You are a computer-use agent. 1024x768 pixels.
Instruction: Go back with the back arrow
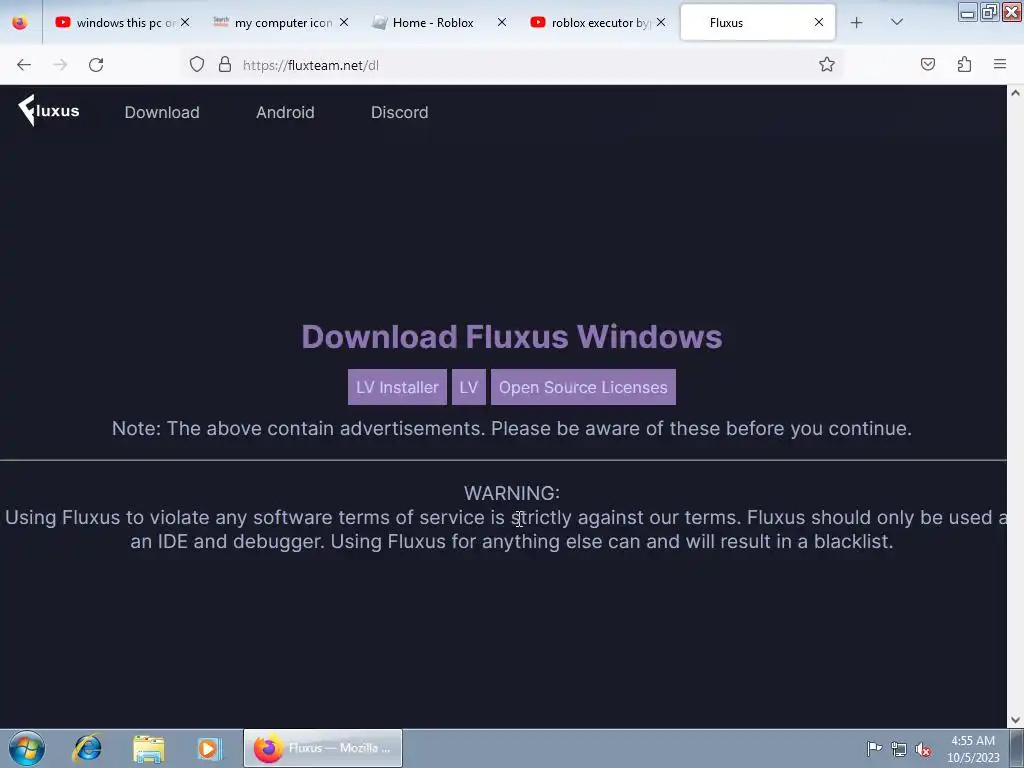point(24,65)
